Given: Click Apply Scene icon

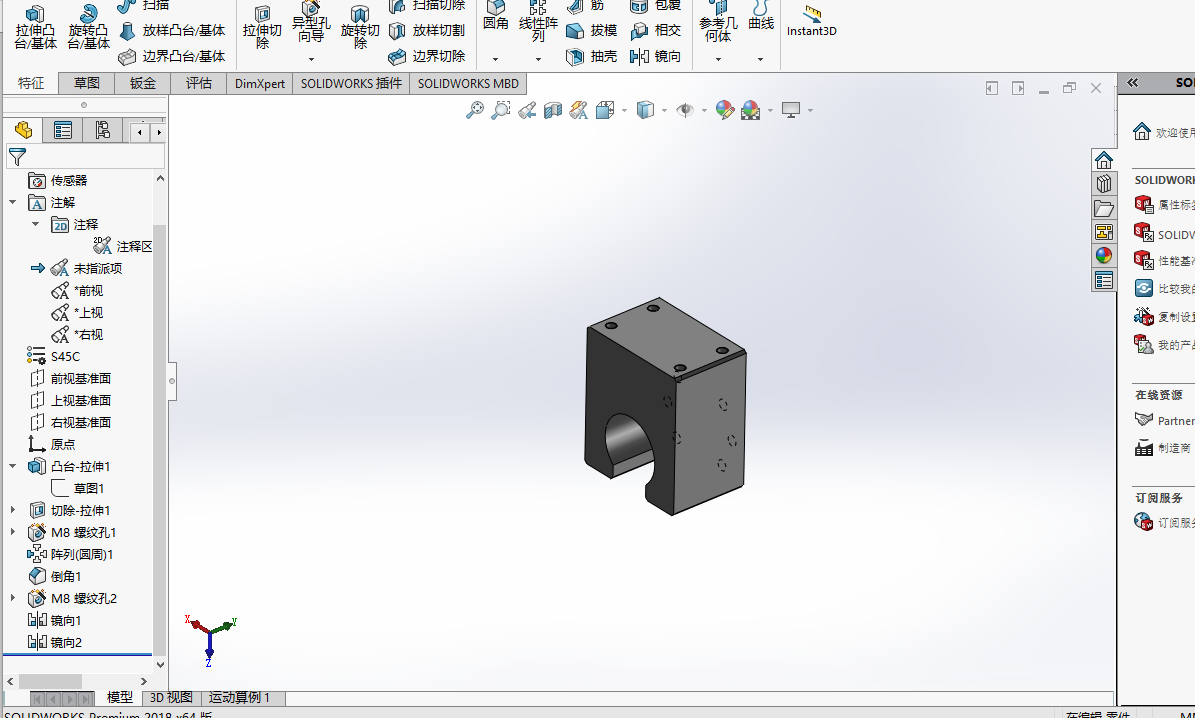Looking at the screenshot, I should pyautogui.click(x=751, y=111).
